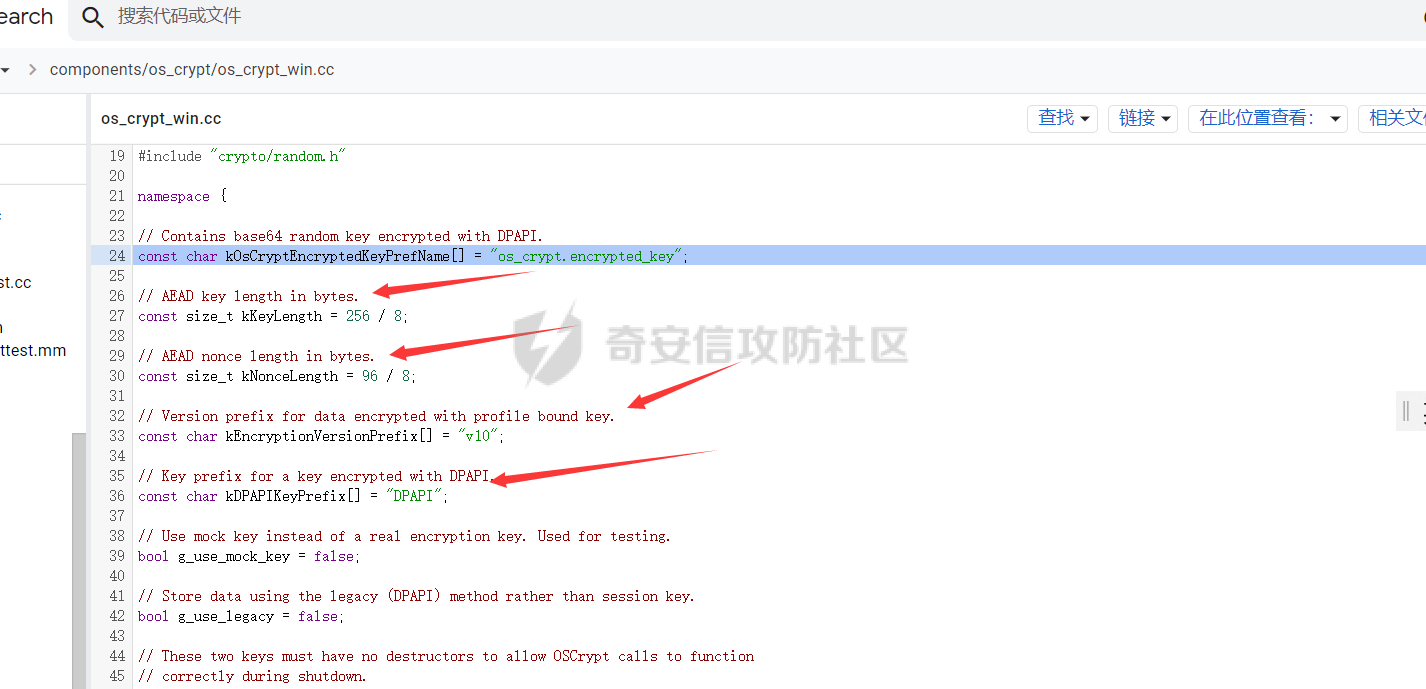Select ttest.mm file in left sidebar
1426x689 pixels.
[33, 350]
